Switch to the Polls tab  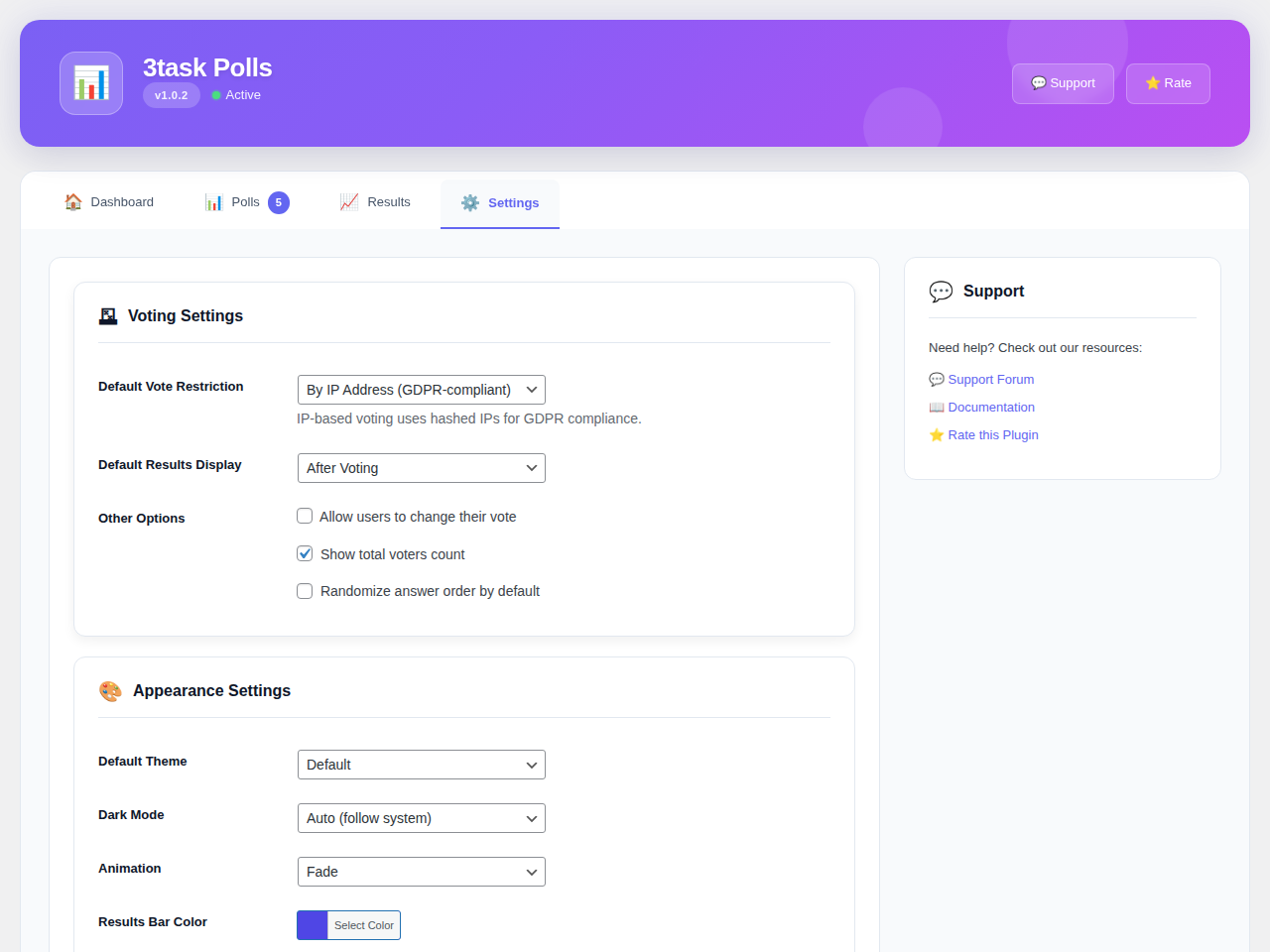tap(247, 202)
